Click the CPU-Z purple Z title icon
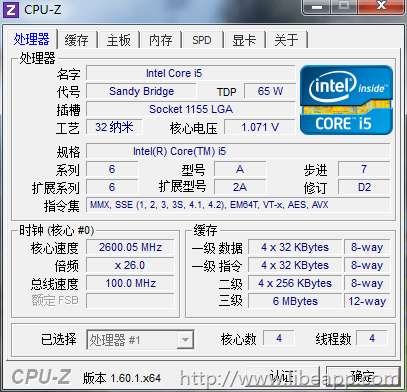Viewport: 407px width, 392px height. click(x=11, y=10)
